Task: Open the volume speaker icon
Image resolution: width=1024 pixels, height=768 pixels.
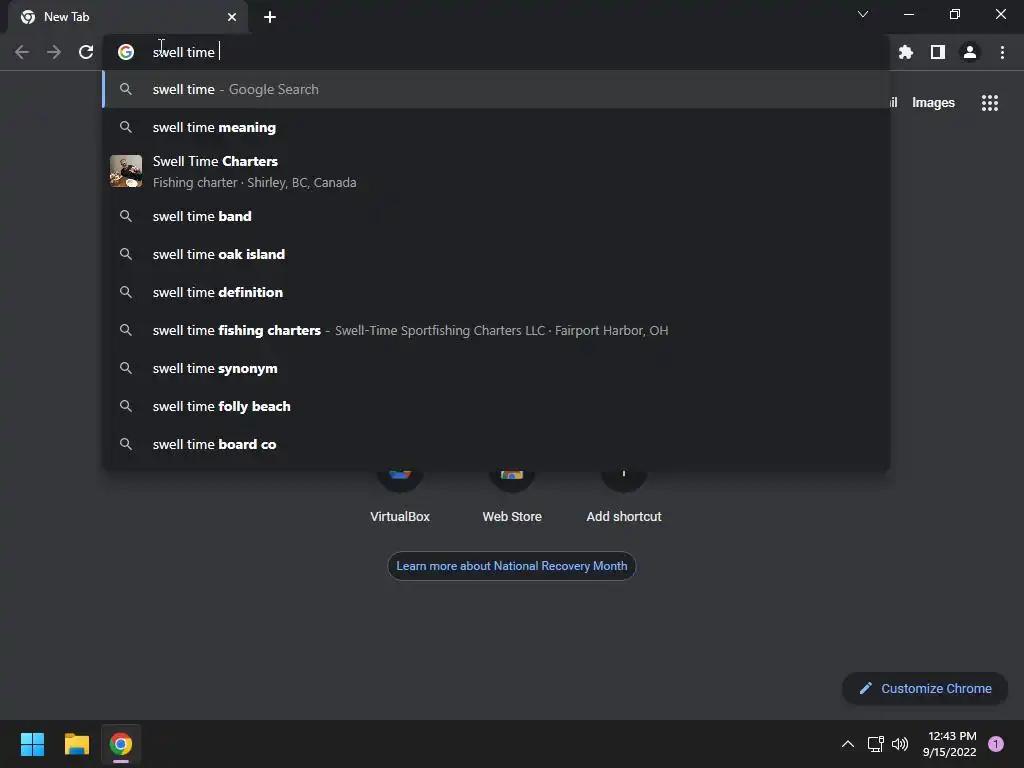Action: pos(900,744)
